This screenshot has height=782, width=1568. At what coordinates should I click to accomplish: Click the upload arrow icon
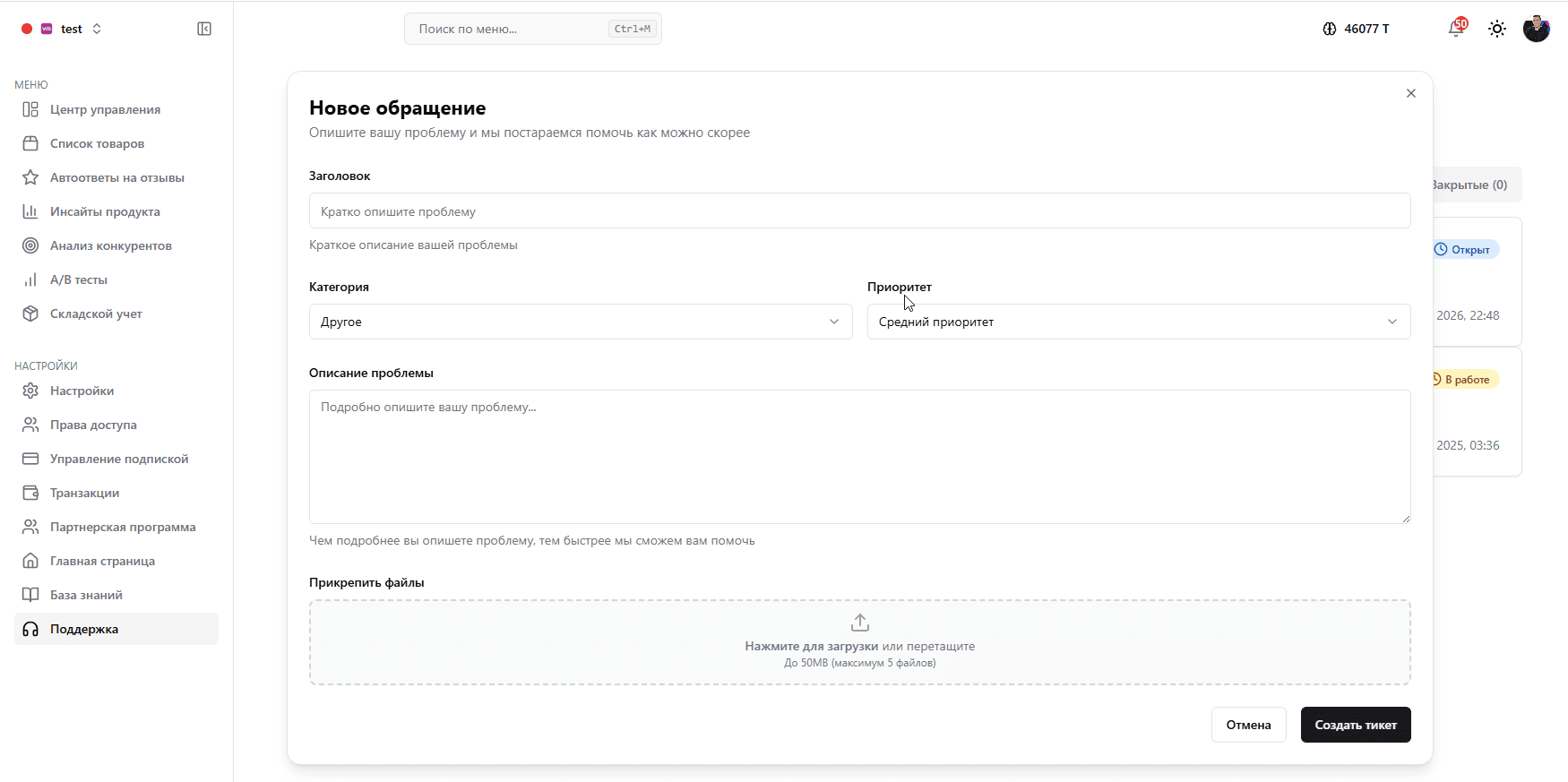coord(860,623)
